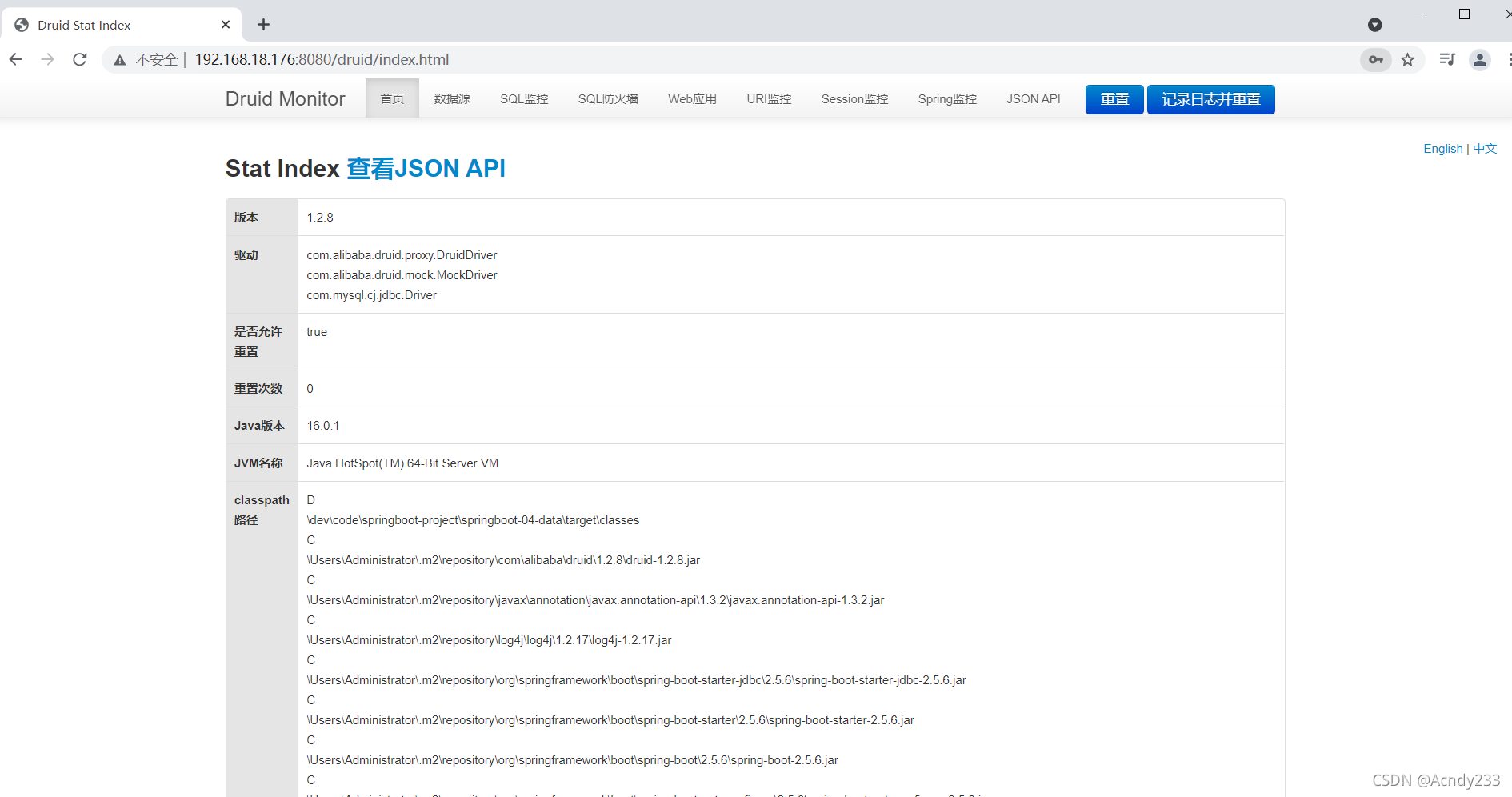The image size is (1512, 797).
Task: Open the 查看JSON API heading link
Action: click(426, 168)
